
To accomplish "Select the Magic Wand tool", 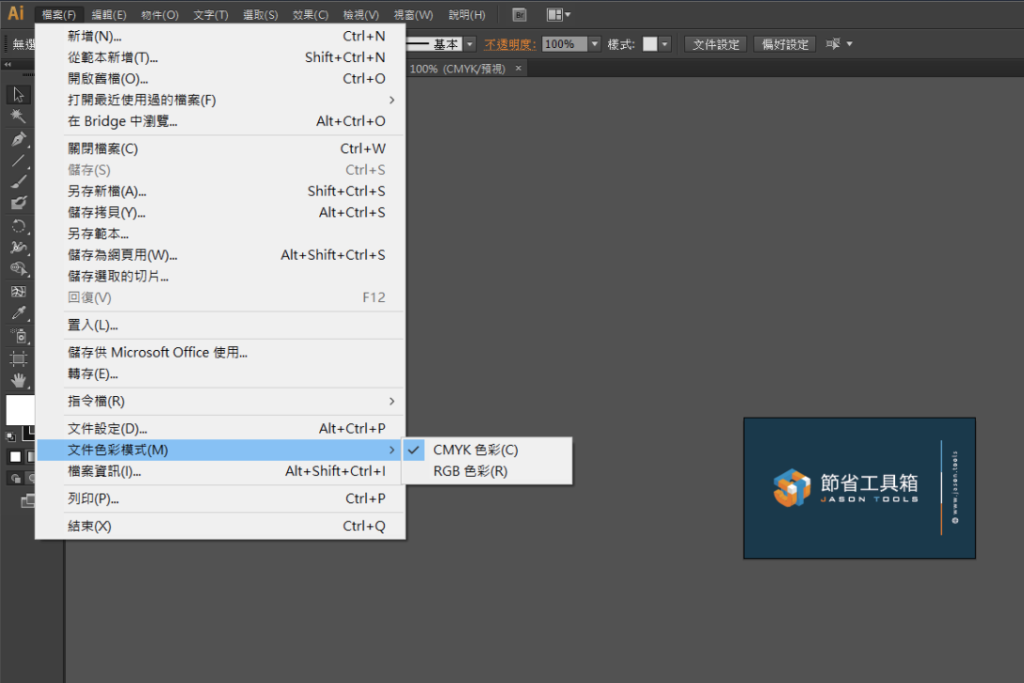I will pyautogui.click(x=18, y=117).
